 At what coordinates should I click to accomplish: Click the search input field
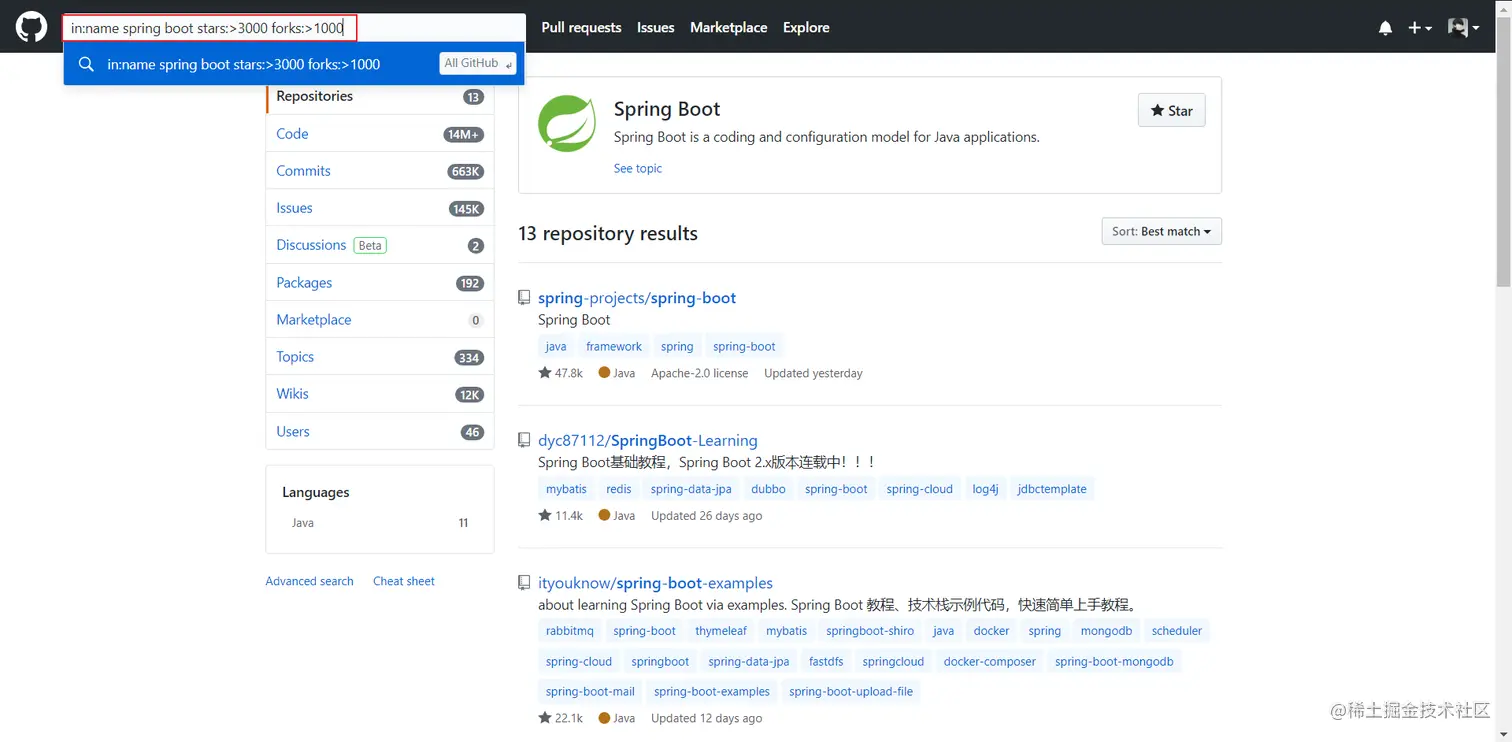[x=294, y=28]
